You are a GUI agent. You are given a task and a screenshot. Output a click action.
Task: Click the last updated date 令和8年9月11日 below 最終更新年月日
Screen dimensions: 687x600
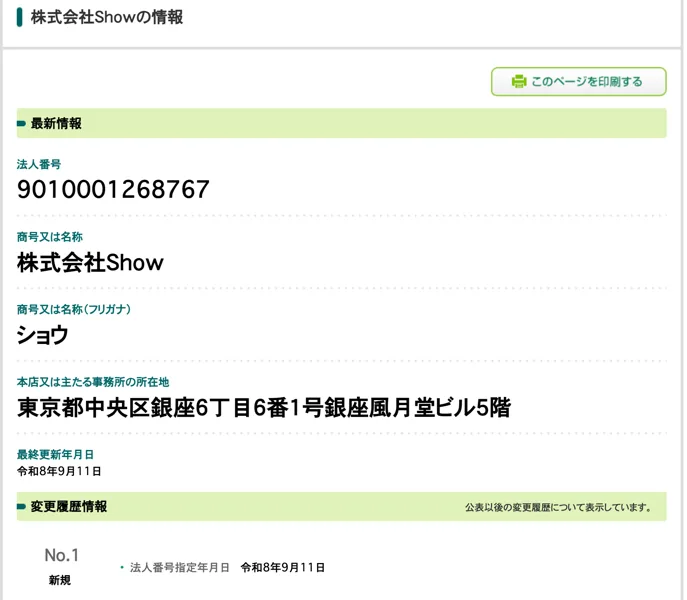coord(59,471)
